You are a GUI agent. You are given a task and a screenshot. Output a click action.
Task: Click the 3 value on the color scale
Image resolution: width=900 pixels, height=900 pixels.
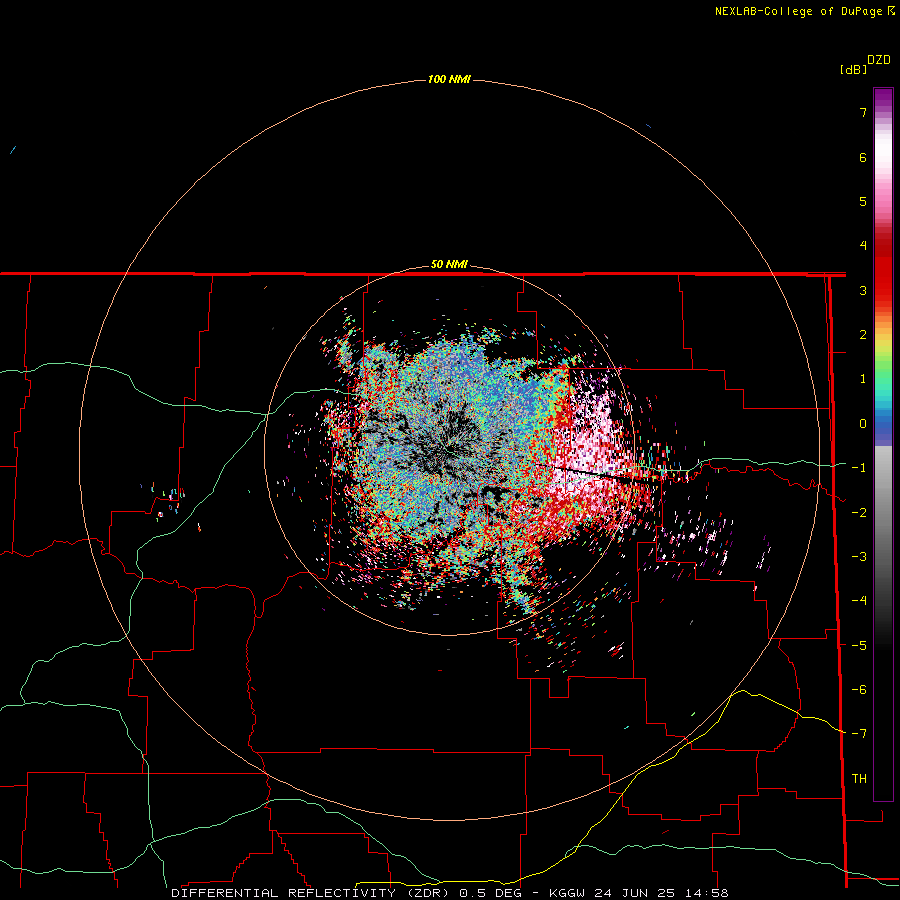tap(863, 290)
